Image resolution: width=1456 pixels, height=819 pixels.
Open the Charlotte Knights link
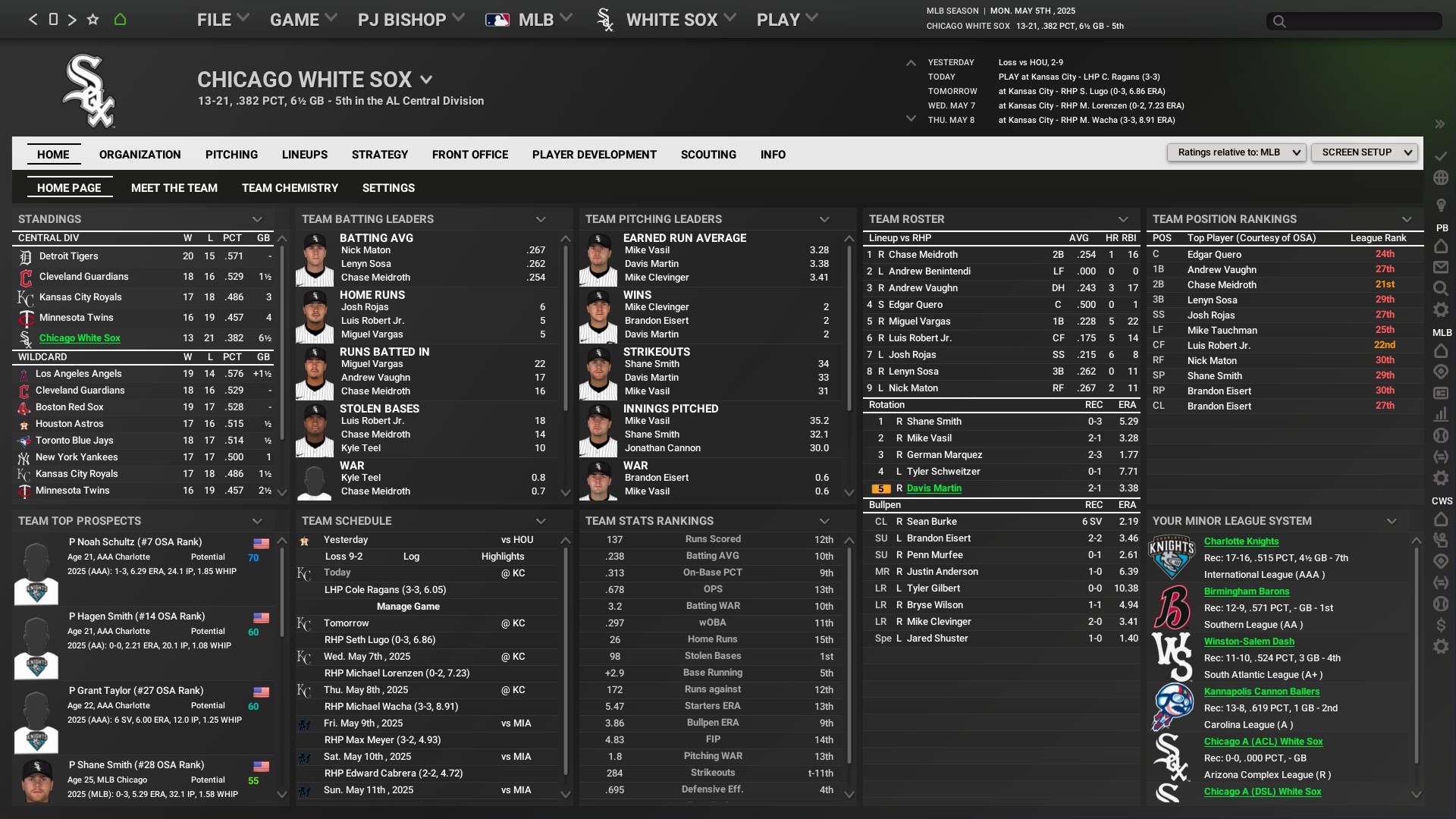[x=1241, y=541]
